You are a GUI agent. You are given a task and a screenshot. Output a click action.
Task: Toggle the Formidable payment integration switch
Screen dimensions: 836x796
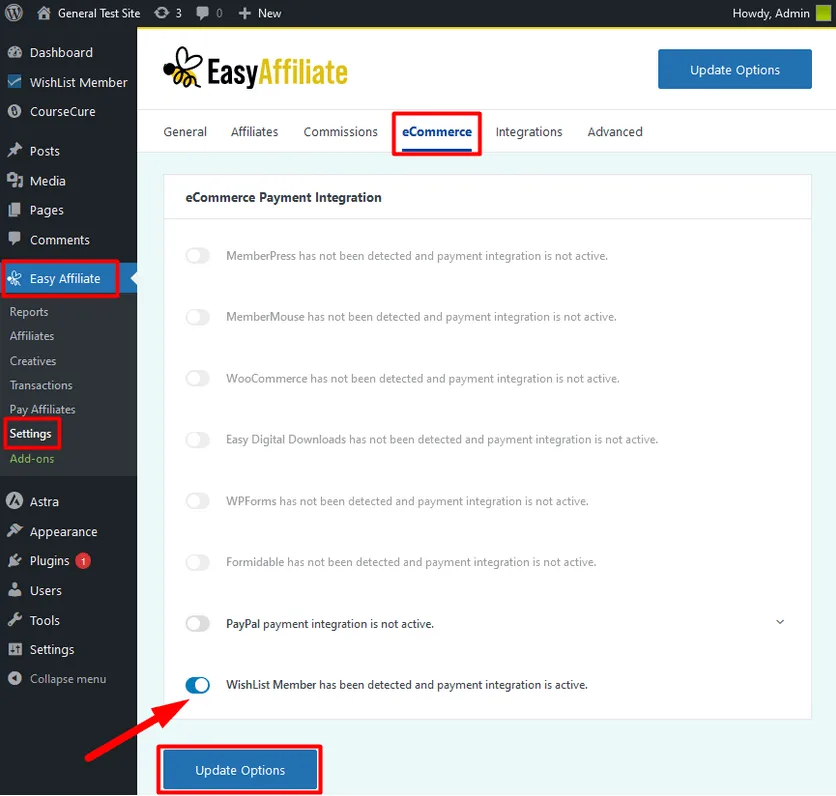(x=197, y=562)
